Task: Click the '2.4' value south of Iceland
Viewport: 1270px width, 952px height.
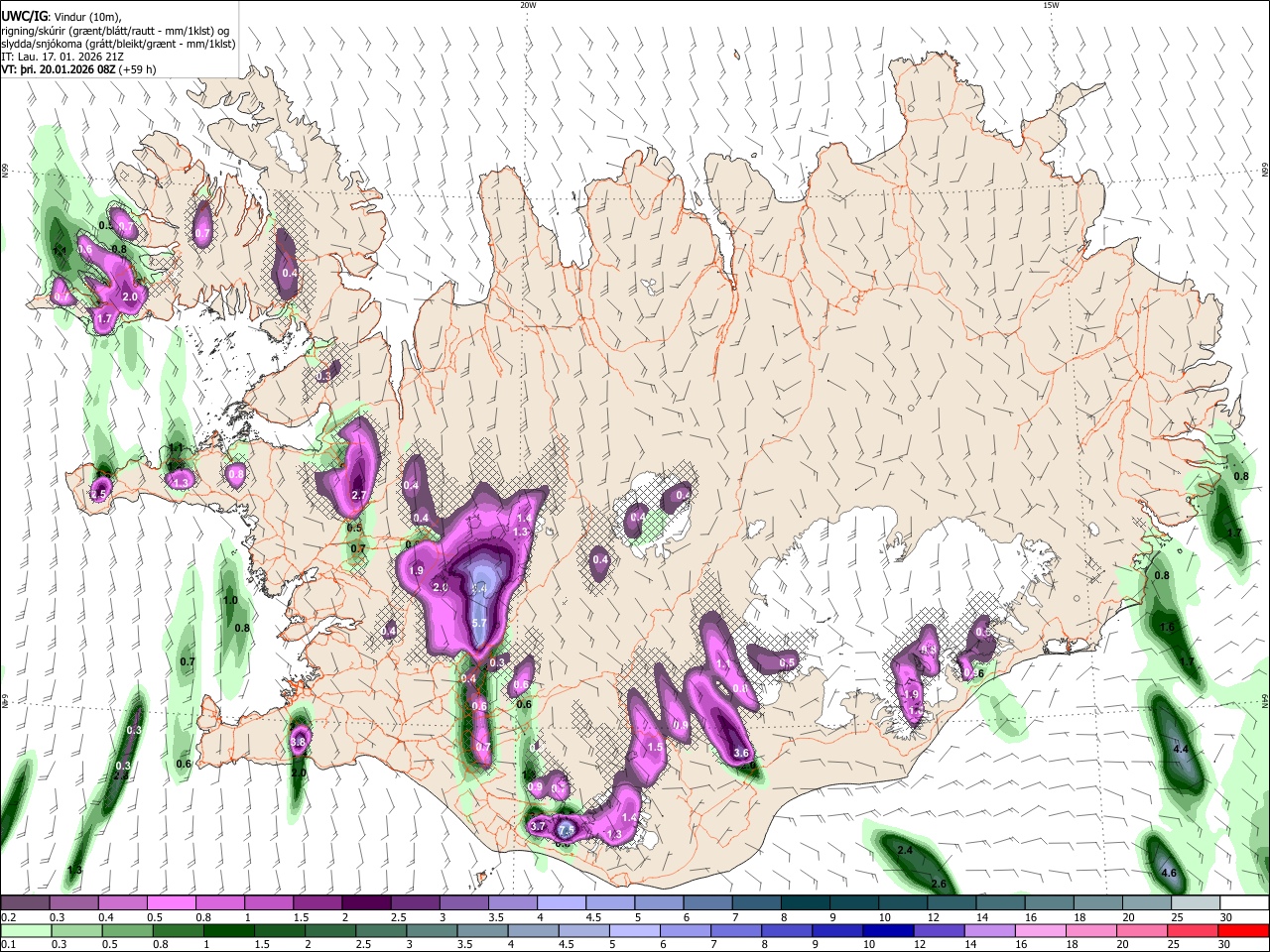Action: 905,851
